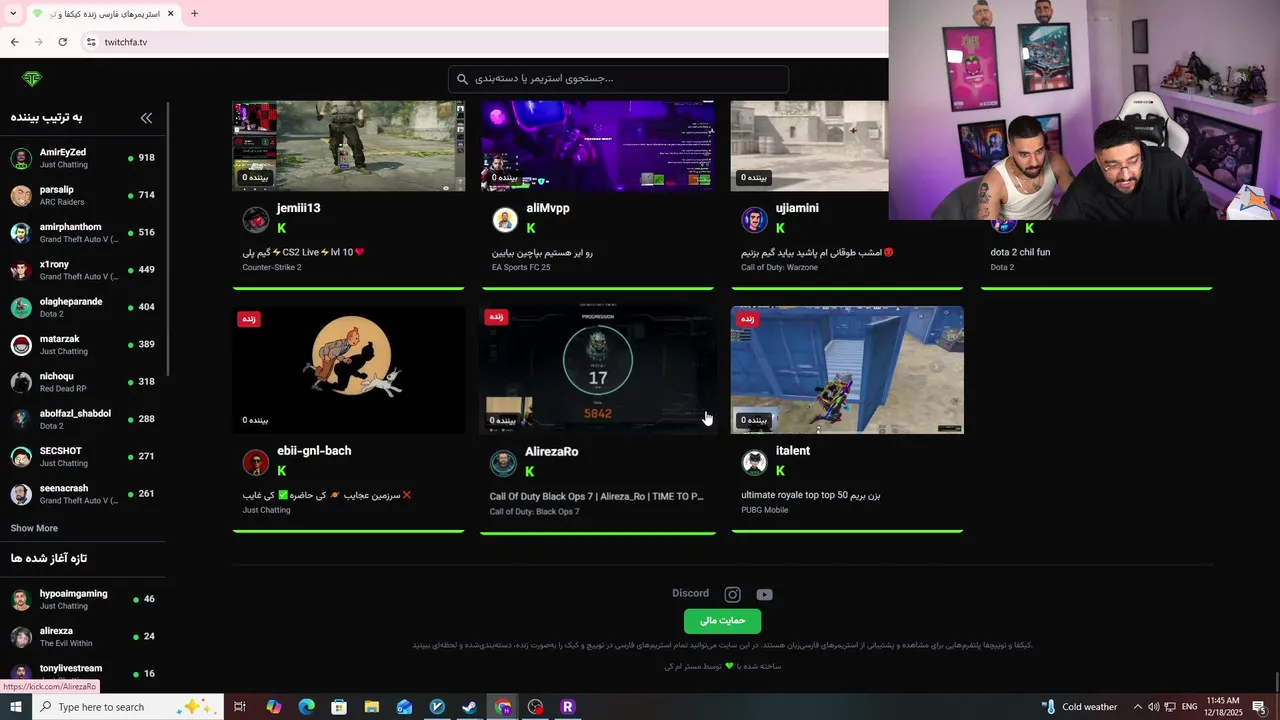Image resolution: width=1280 pixels, height=720 pixels.
Task: Open the Discord footer link
Action: pyautogui.click(x=690, y=594)
